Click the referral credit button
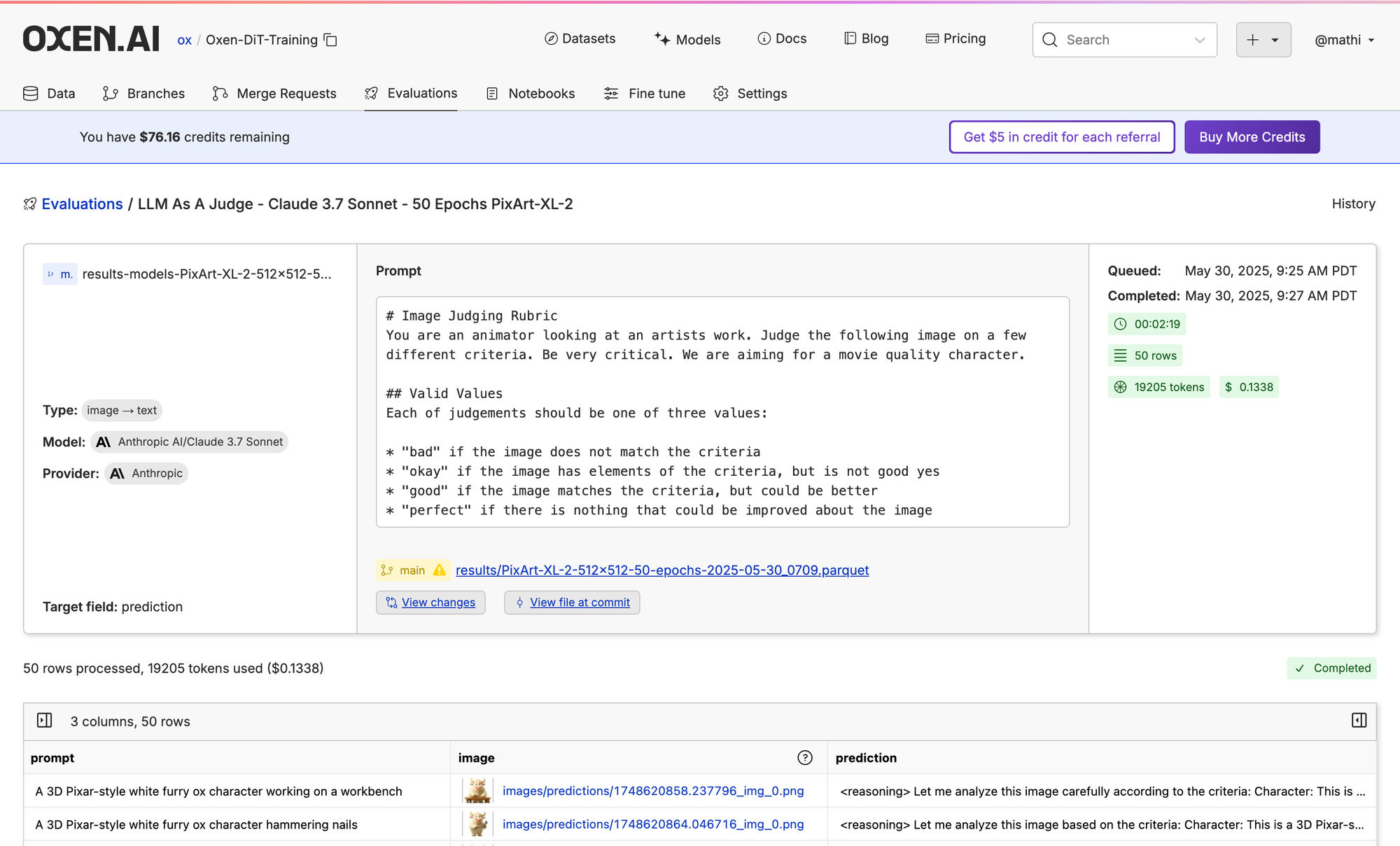Screen dimensions: 1400x846 coord(1061,137)
